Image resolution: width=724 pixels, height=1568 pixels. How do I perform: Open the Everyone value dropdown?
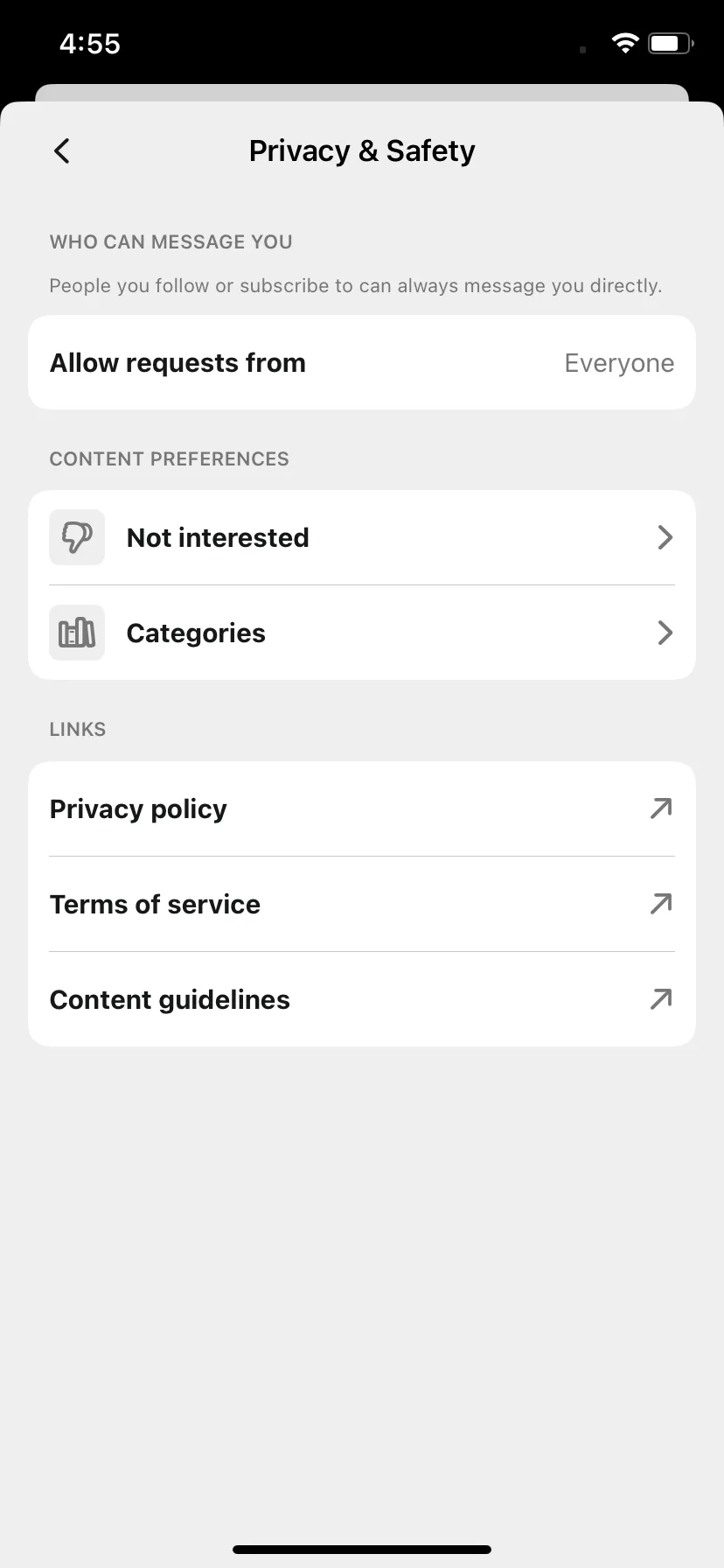tap(619, 363)
